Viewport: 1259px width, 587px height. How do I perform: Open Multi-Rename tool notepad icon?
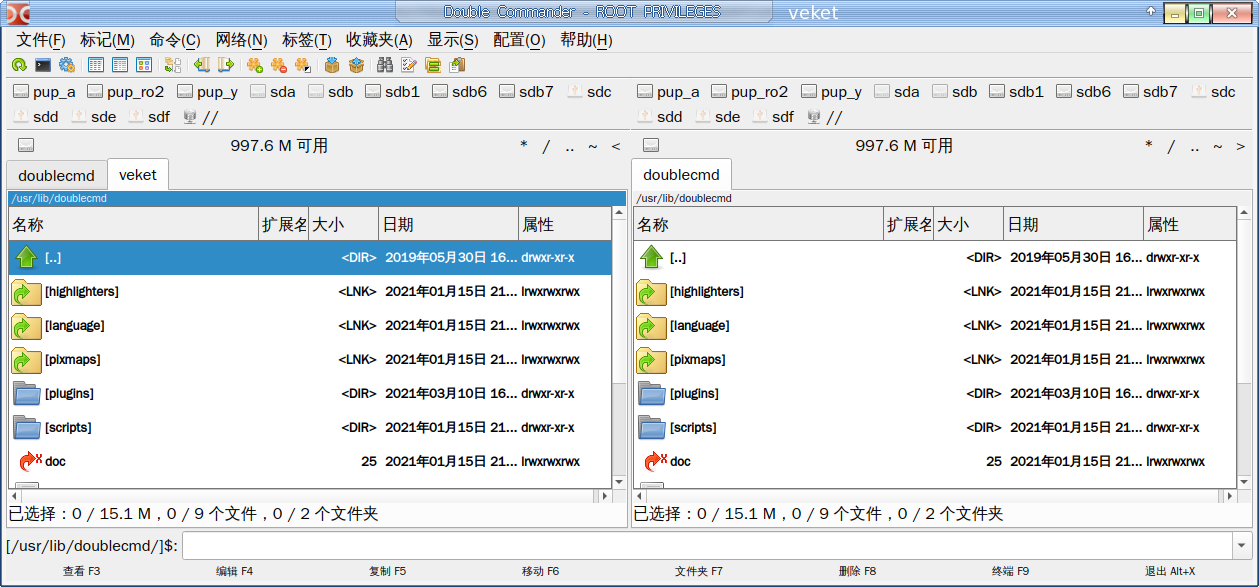point(409,66)
